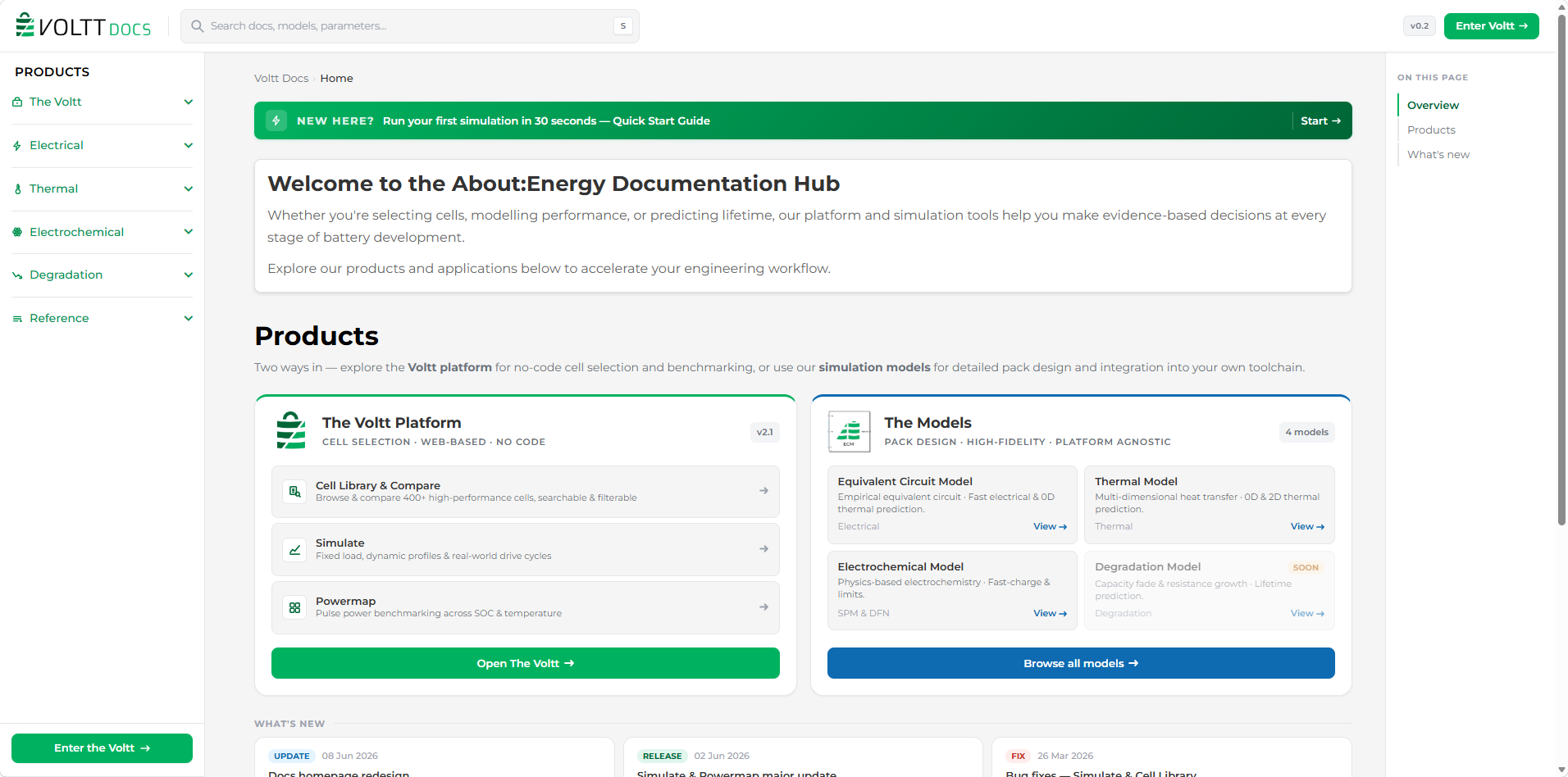Image resolution: width=1568 pixels, height=777 pixels.
Task: Click Browse all models button
Action: [x=1081, y=663]
